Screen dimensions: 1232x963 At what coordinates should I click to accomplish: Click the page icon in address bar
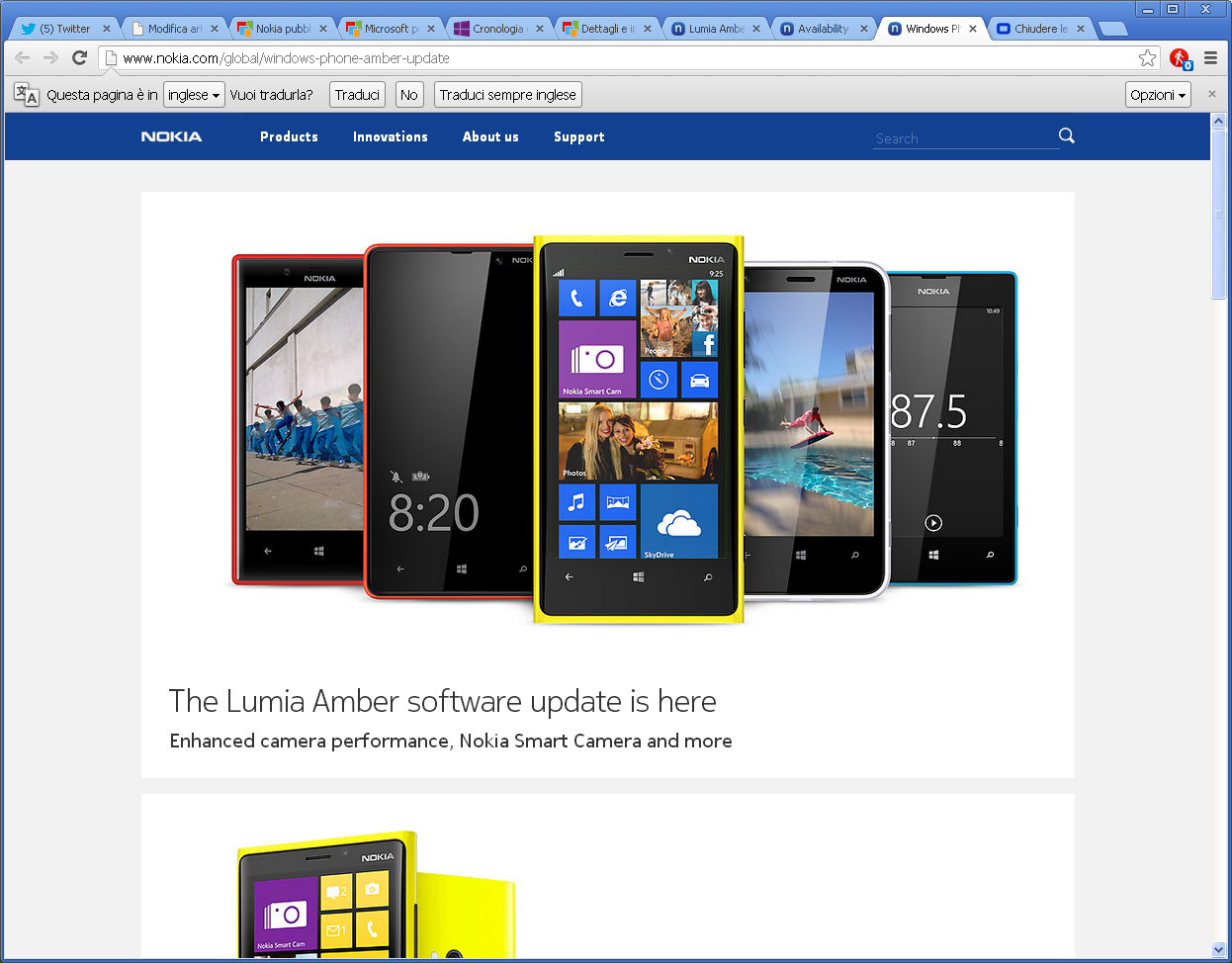(111, 58)
